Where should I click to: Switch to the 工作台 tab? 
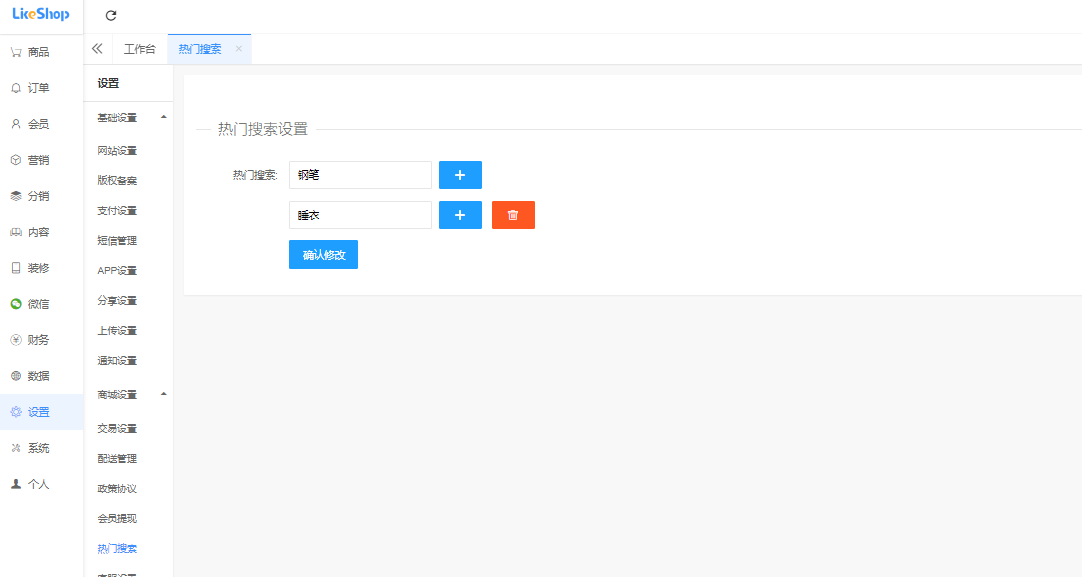pyautogui.click(x=139, y=49)
